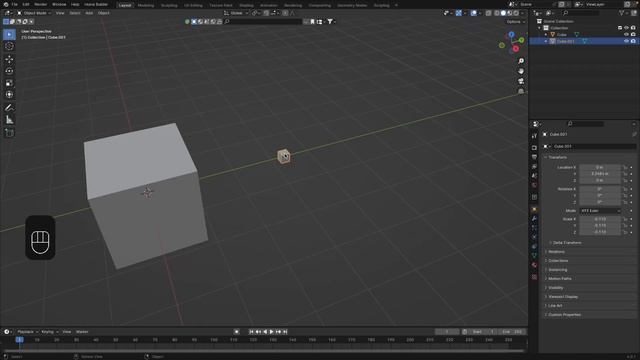Open the World properties tab
The height and width of the screenshot is (360, 640).
point(534,185)
